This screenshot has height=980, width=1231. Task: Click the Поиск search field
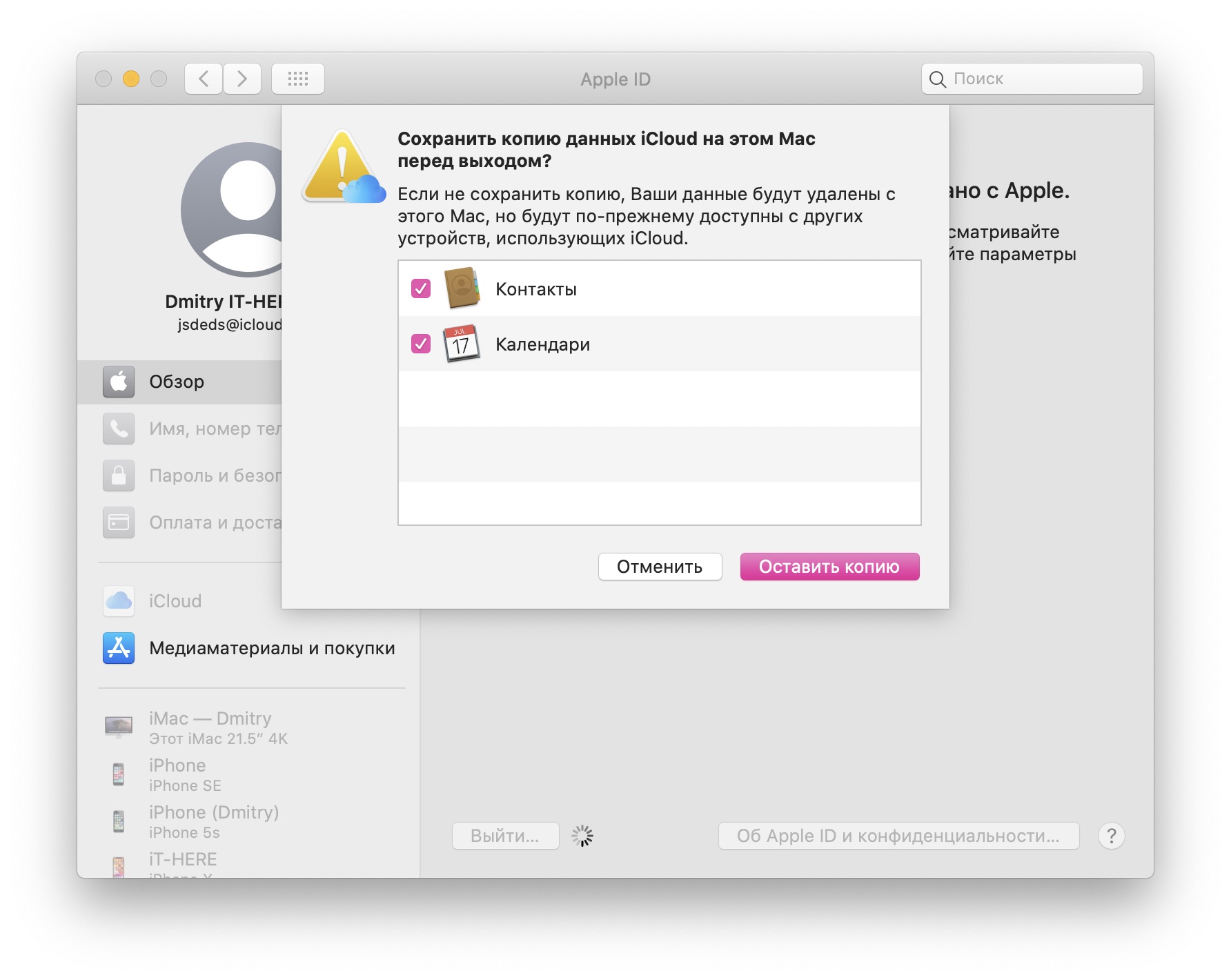pos(1032,79)
